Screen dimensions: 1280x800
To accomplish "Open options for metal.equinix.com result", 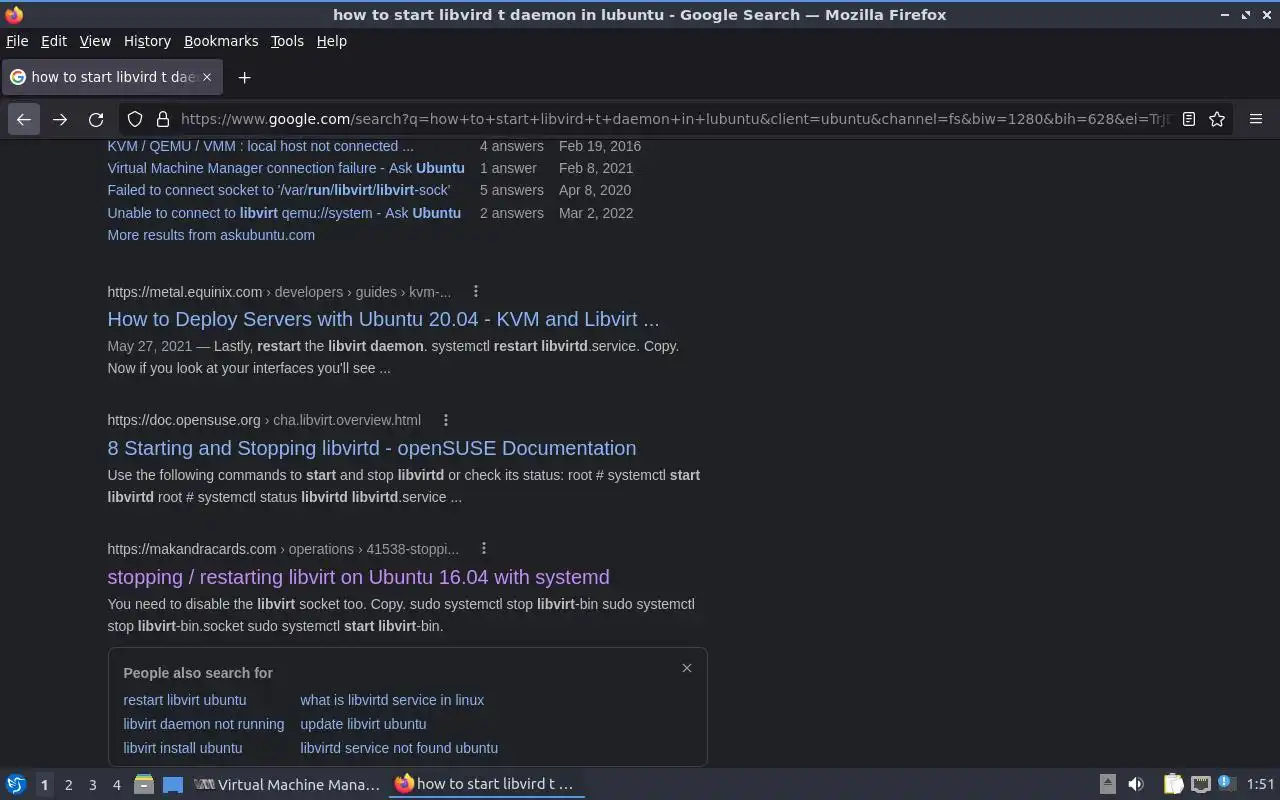I will [x=476, y=291].
